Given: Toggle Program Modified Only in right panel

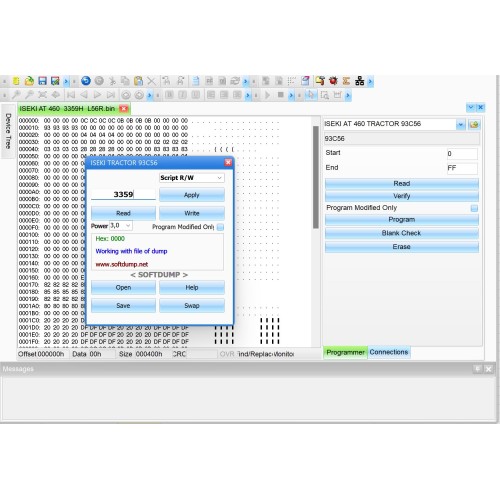Looking at the screenshot, I should tap(474, 208).
